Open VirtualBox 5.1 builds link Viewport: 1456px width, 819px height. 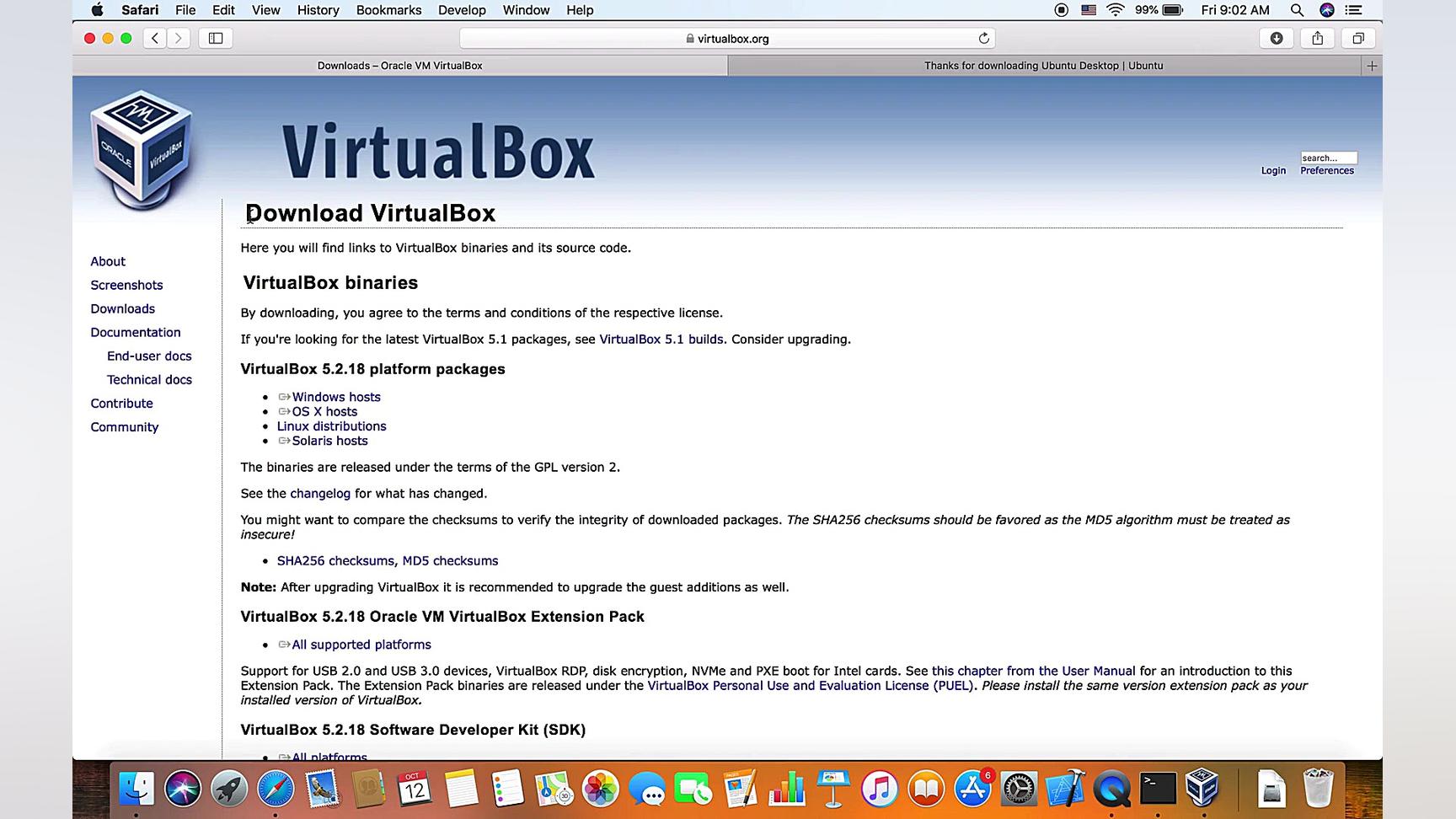click(661, 339)
